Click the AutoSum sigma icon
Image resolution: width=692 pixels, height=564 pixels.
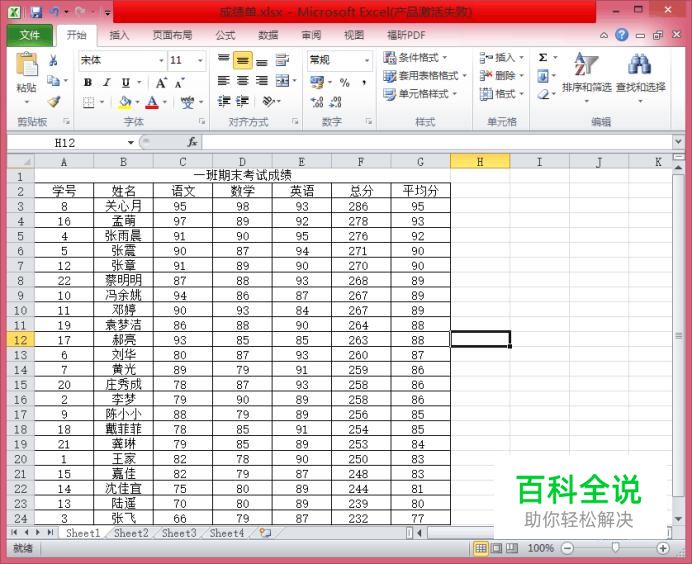pyautogui.click(x=543, y=57)
